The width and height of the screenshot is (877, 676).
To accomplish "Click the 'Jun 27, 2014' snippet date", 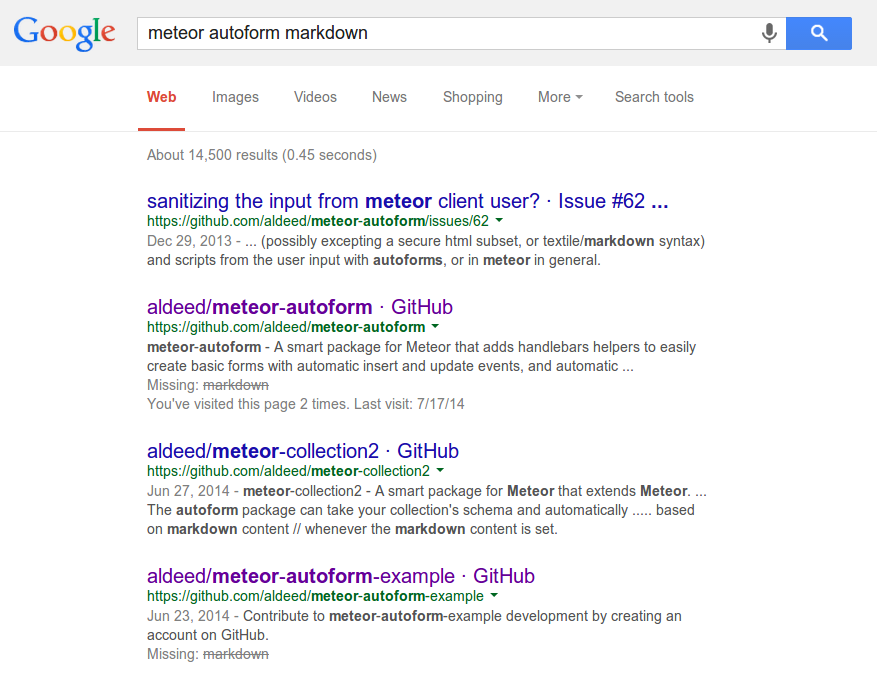I will click(x=188, y=491).
